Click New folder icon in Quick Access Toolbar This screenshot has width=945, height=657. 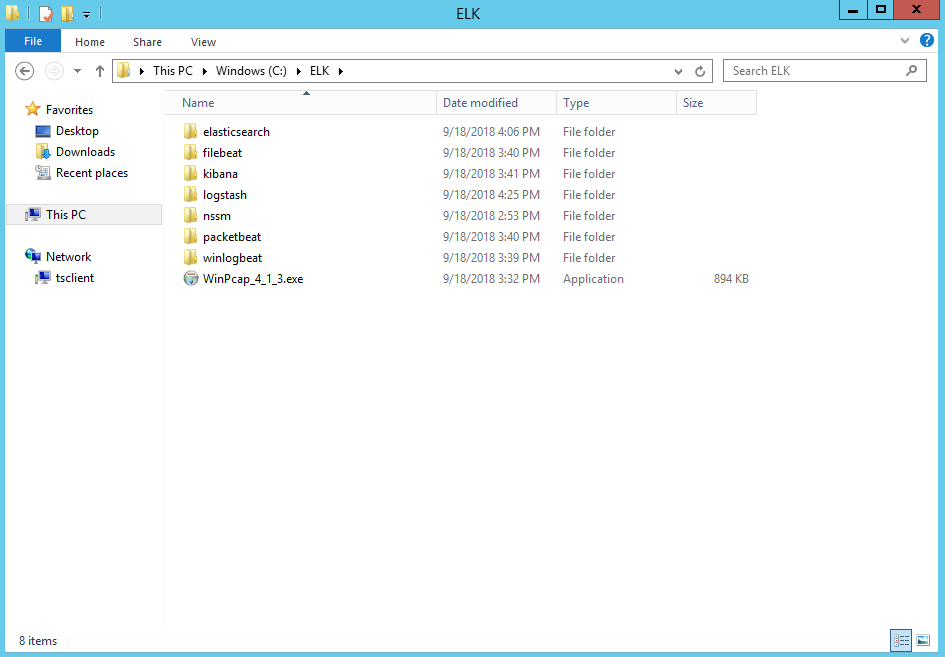68,13
